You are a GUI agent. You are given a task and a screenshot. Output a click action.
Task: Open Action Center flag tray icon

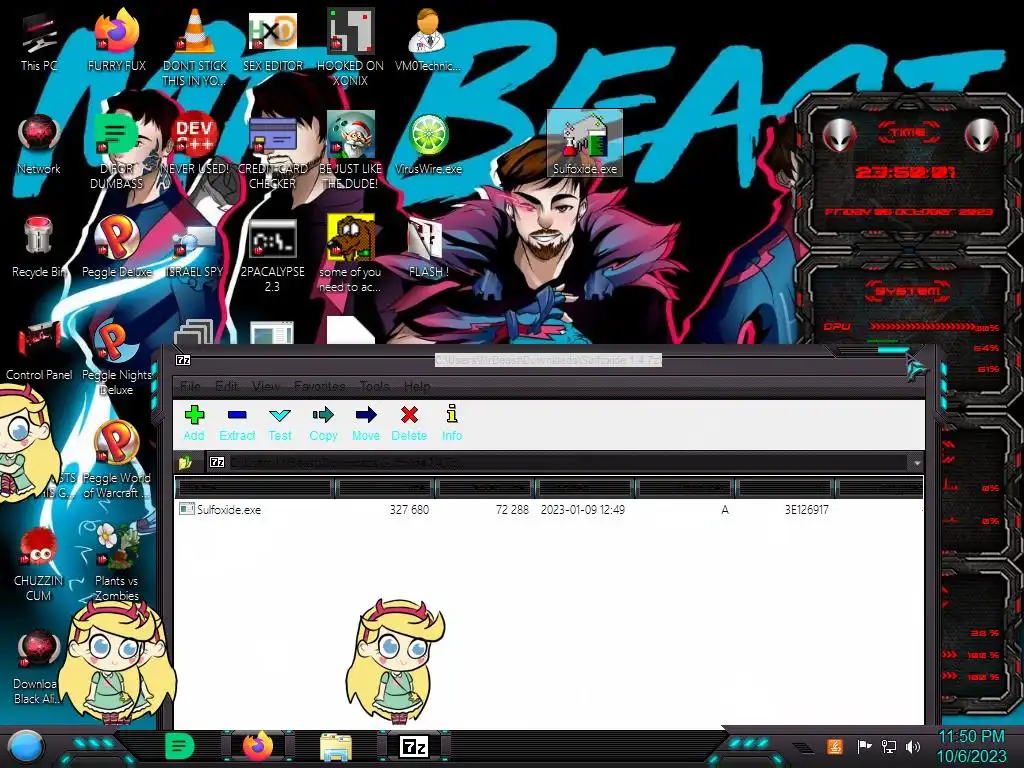(x=864, y=746)
